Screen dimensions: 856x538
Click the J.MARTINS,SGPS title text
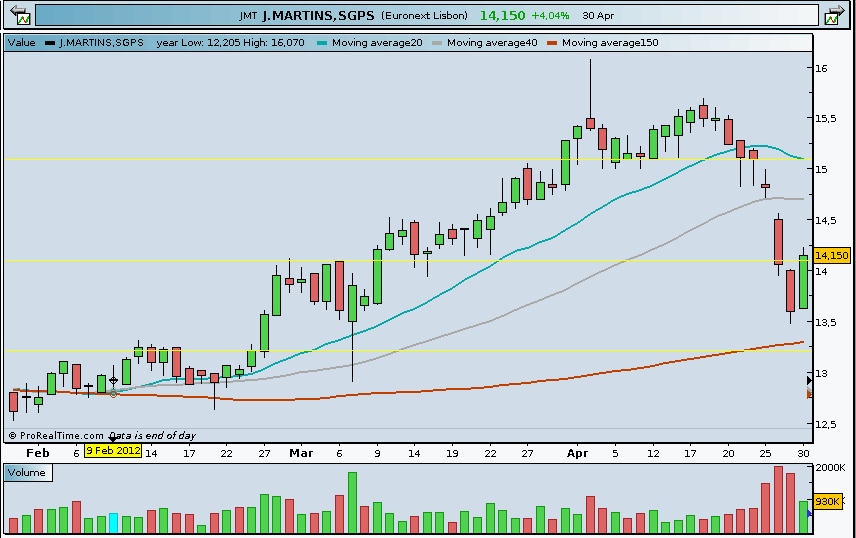pyautogui.click(x=318, y=15)
